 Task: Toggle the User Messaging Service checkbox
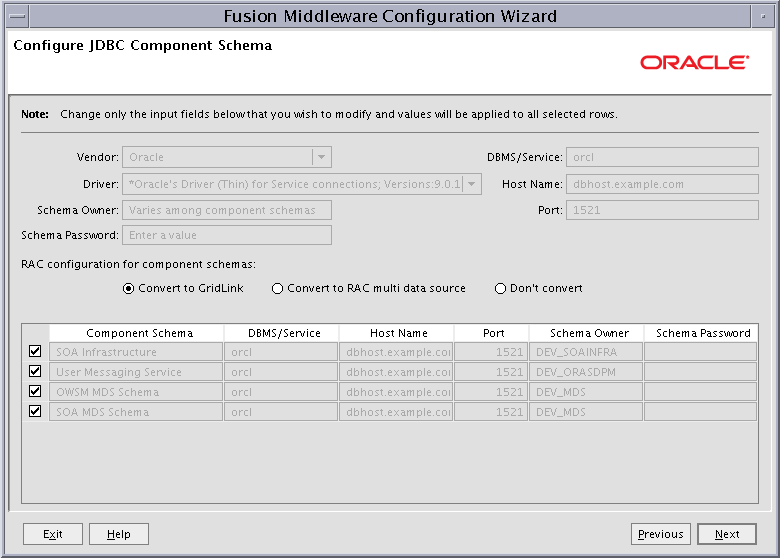35,372
